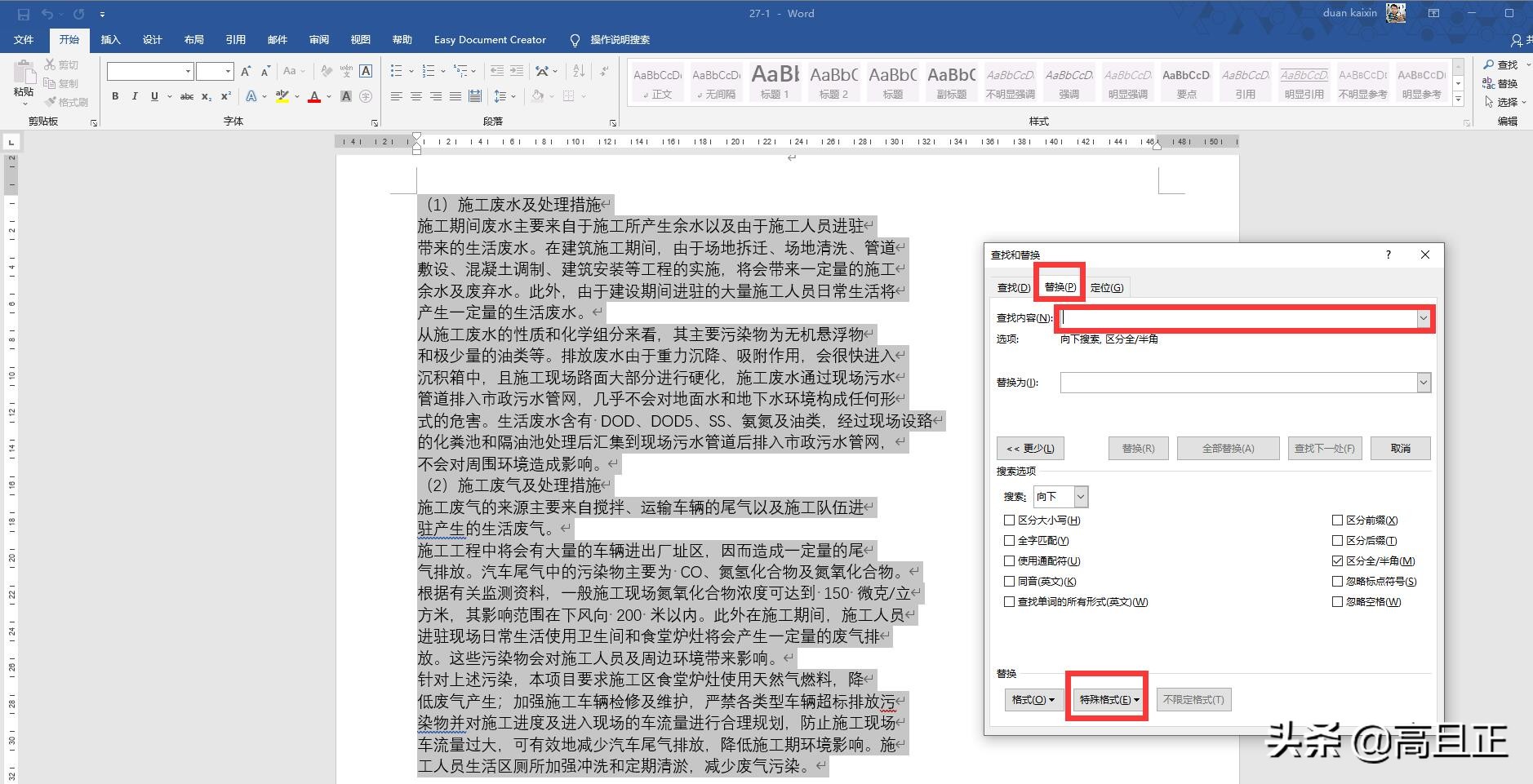Image resolution: width=1533 pixels, height=784 pixels.
Task: Apply italic formatting
Action: pyautogui.click(x=135, y=96)
